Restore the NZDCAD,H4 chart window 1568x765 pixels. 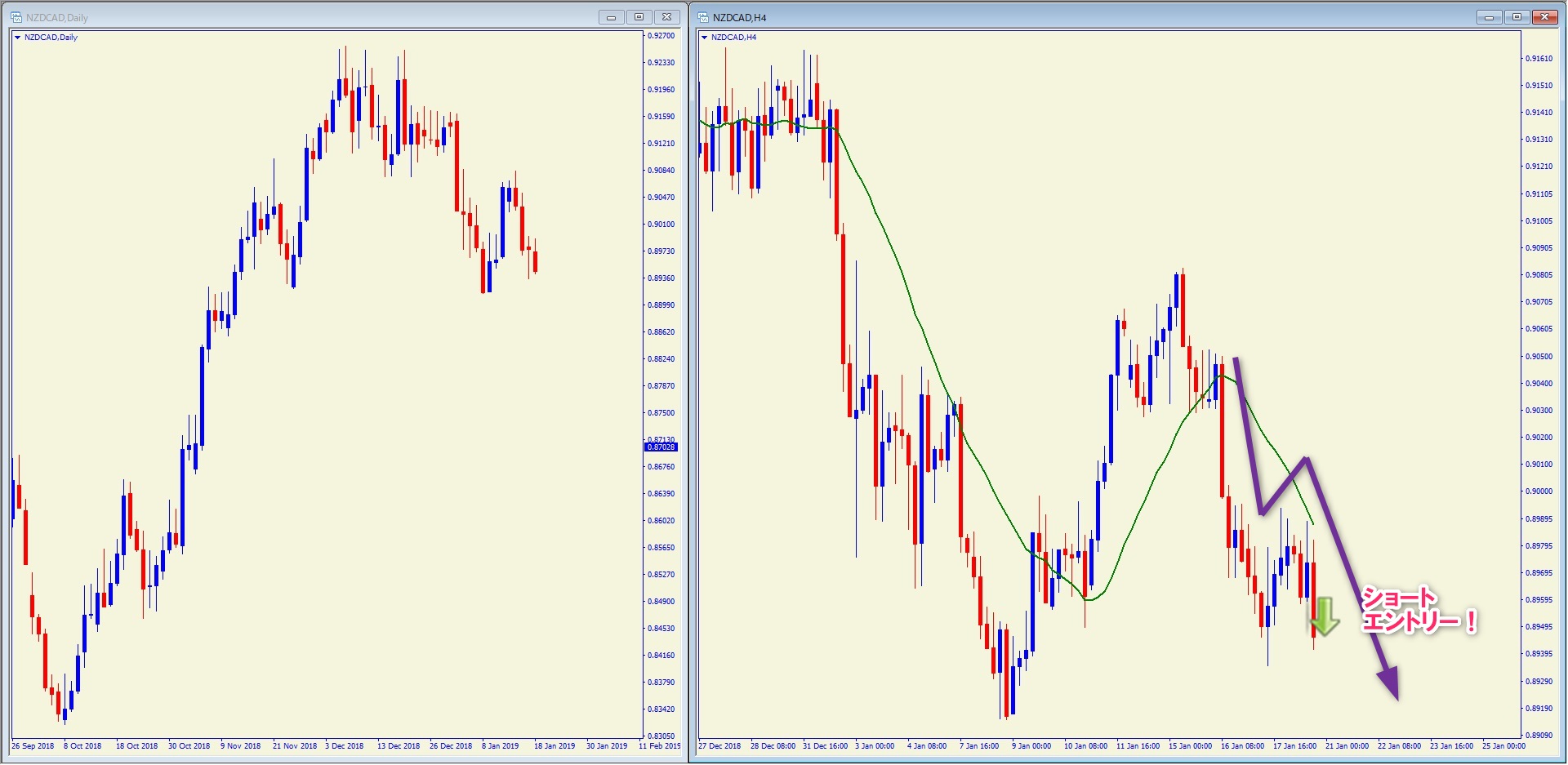(1517, 17)
